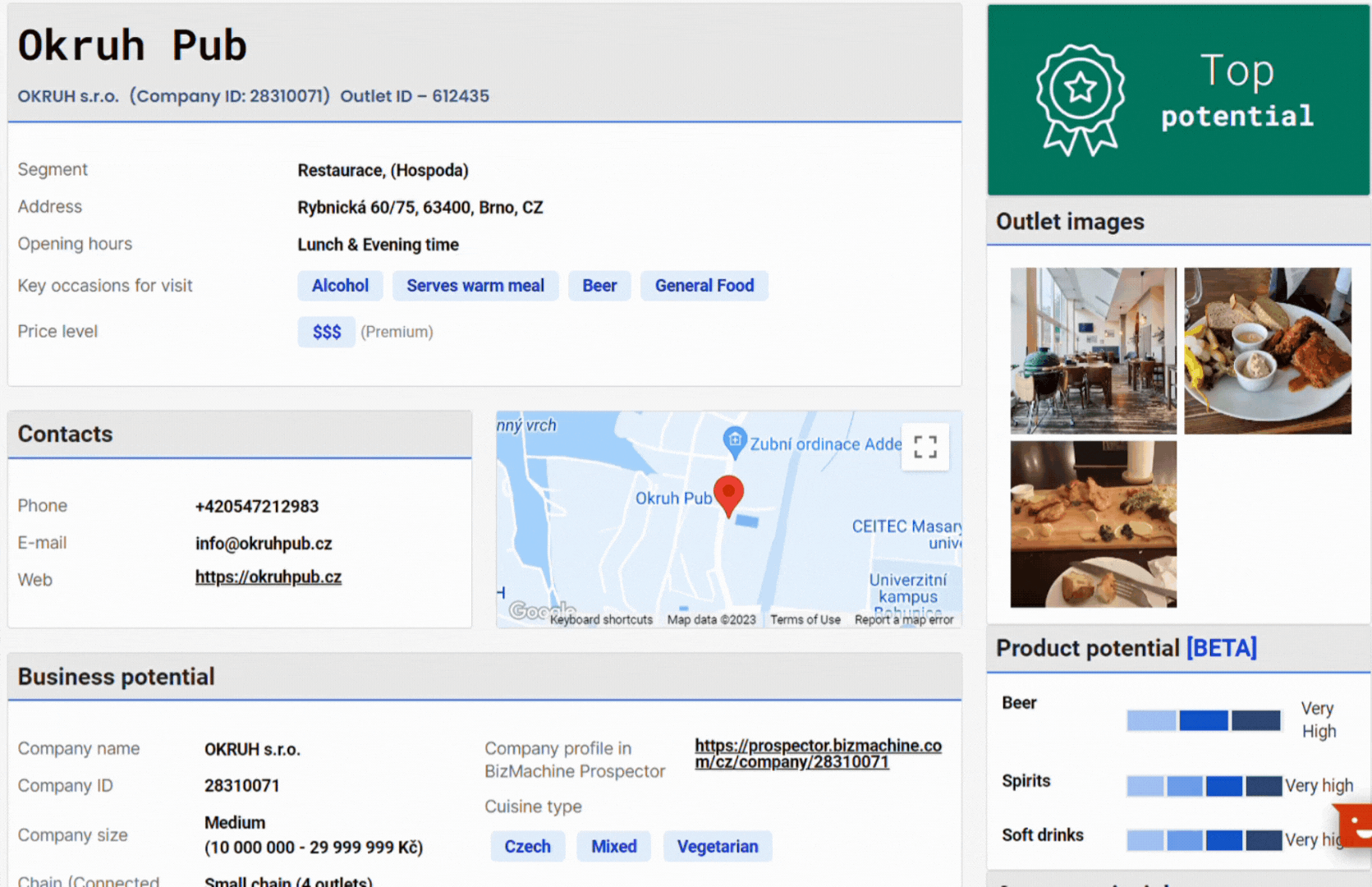
Task: Click the phone number +420547212983
Action: click(257, 507)
